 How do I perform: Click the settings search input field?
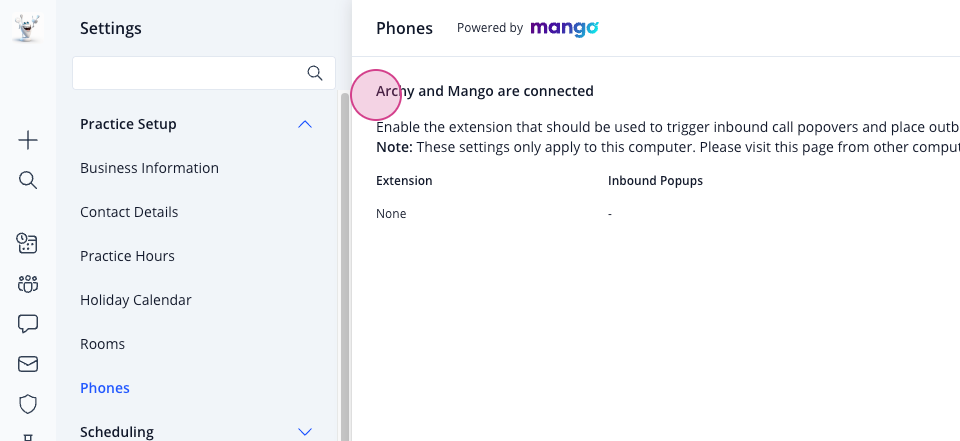tap(189, 74)
